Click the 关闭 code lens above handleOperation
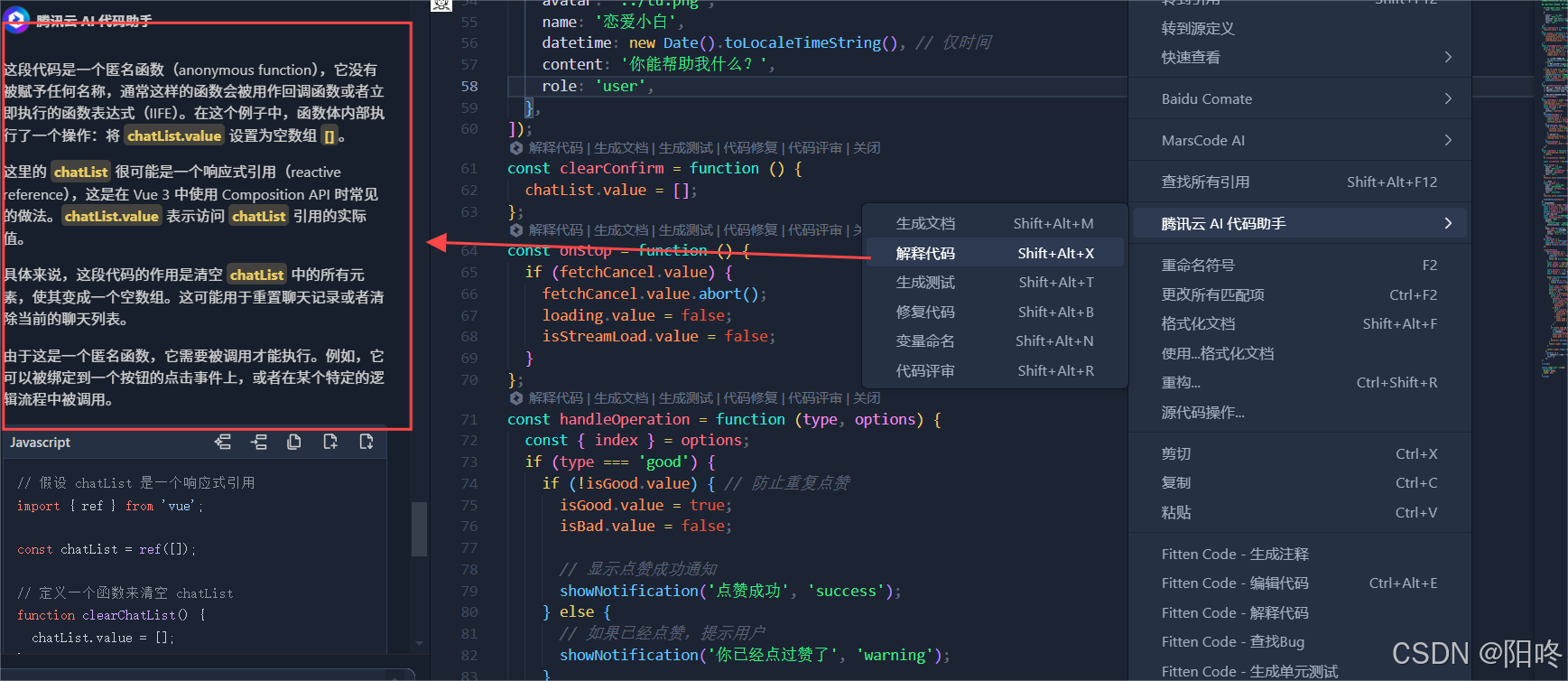This screenshot has height=681, width=1568. (867, 397)
